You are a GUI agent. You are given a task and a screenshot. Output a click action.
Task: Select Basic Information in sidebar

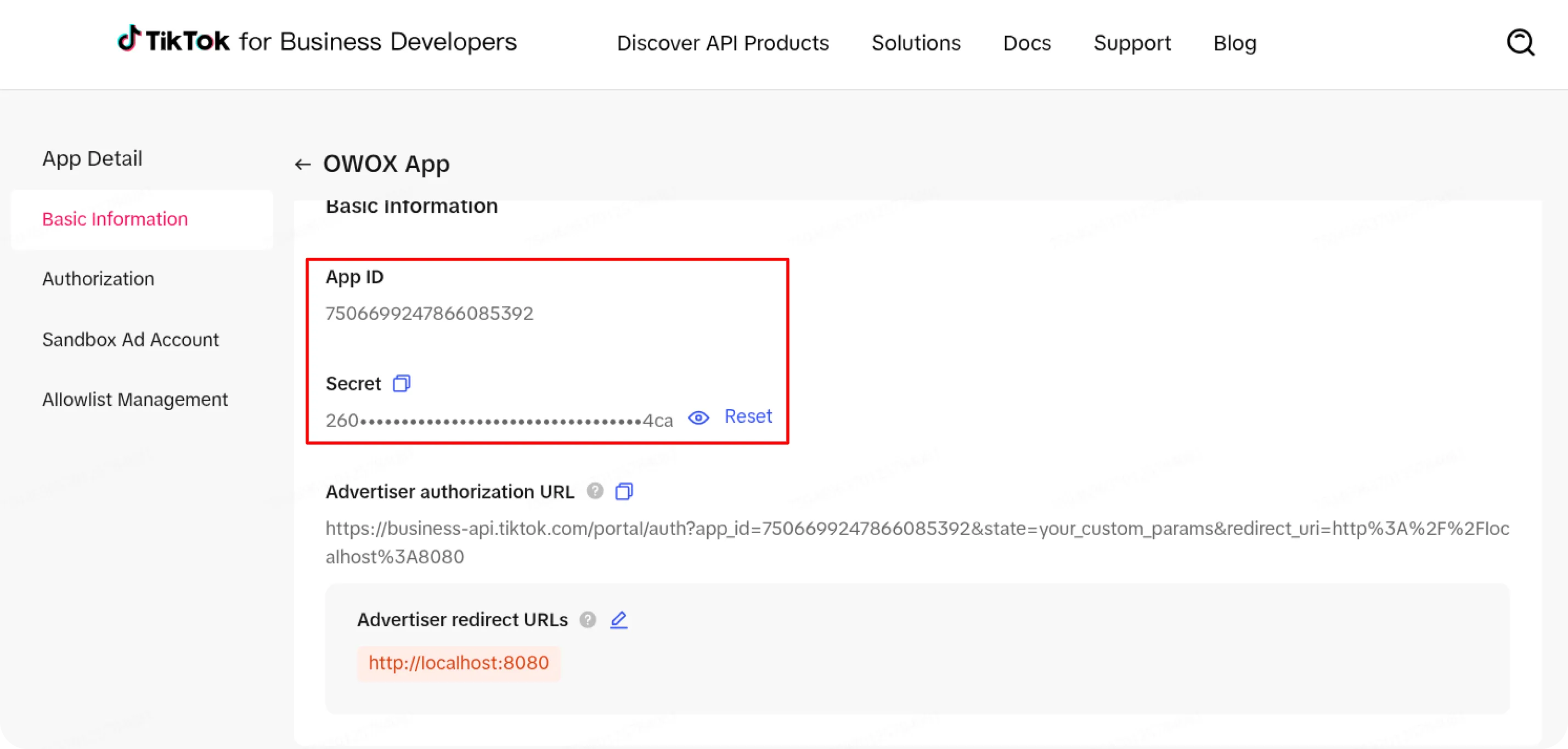[115, 219]
